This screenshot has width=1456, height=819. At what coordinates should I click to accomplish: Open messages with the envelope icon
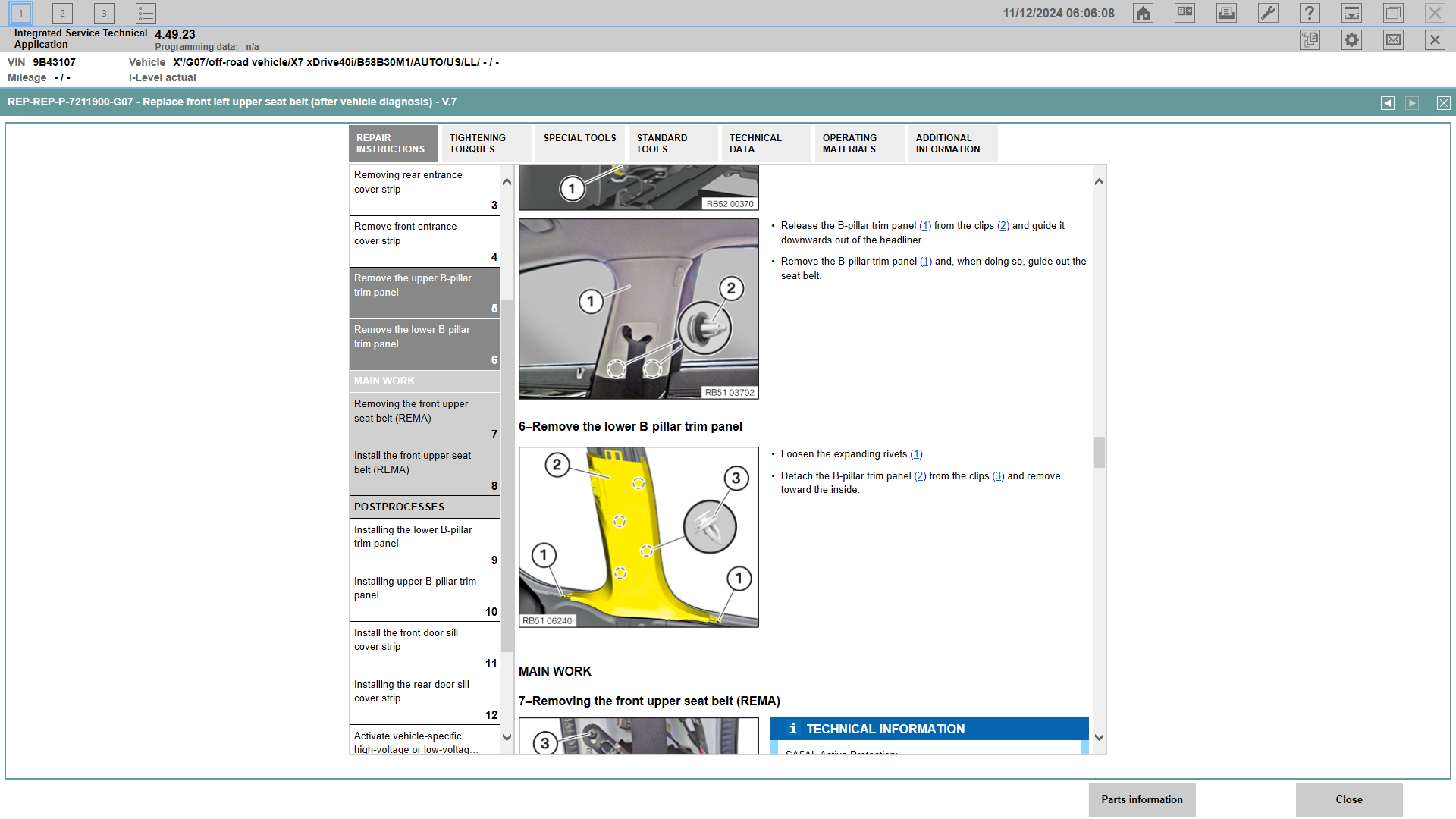pos(1392,39)
